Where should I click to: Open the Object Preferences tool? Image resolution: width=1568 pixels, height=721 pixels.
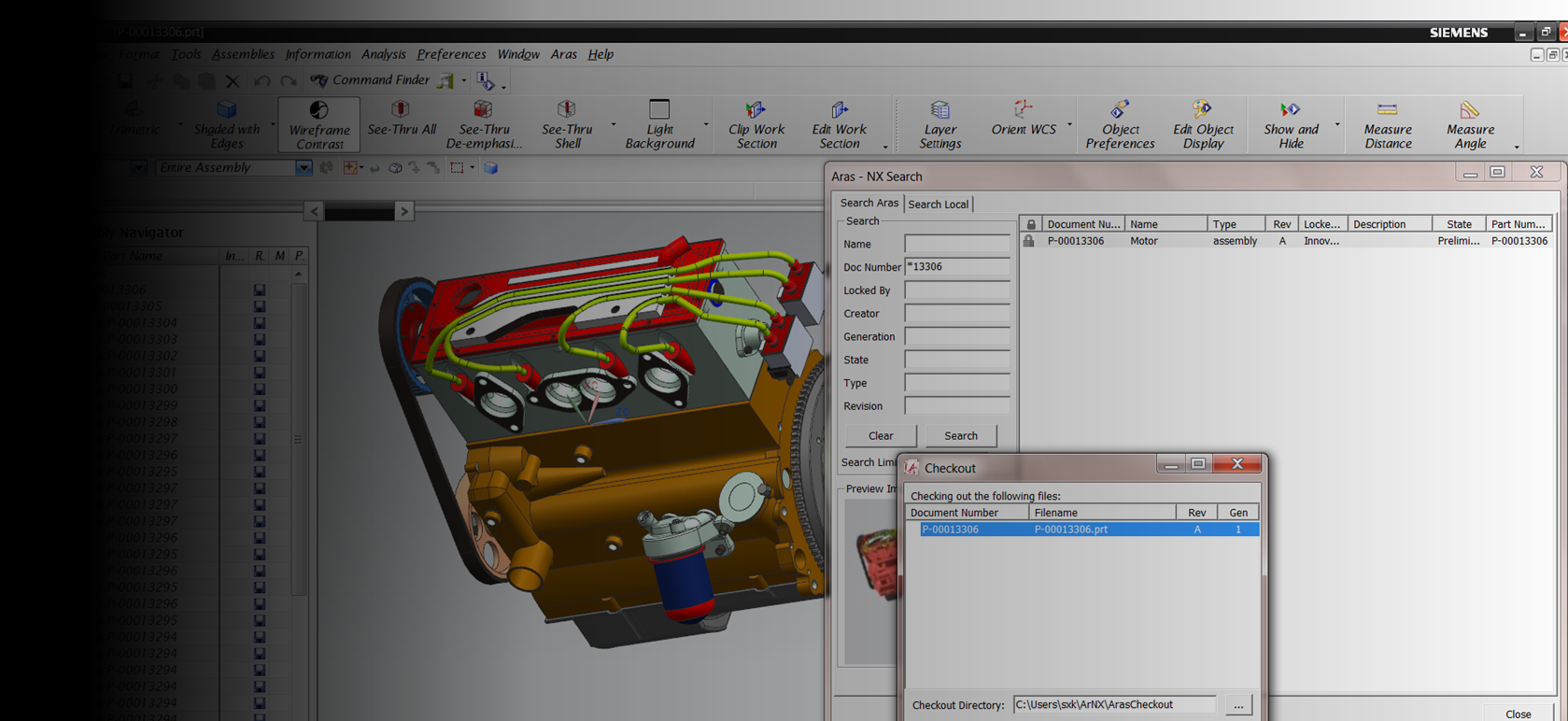click(x=1120, y=124)
